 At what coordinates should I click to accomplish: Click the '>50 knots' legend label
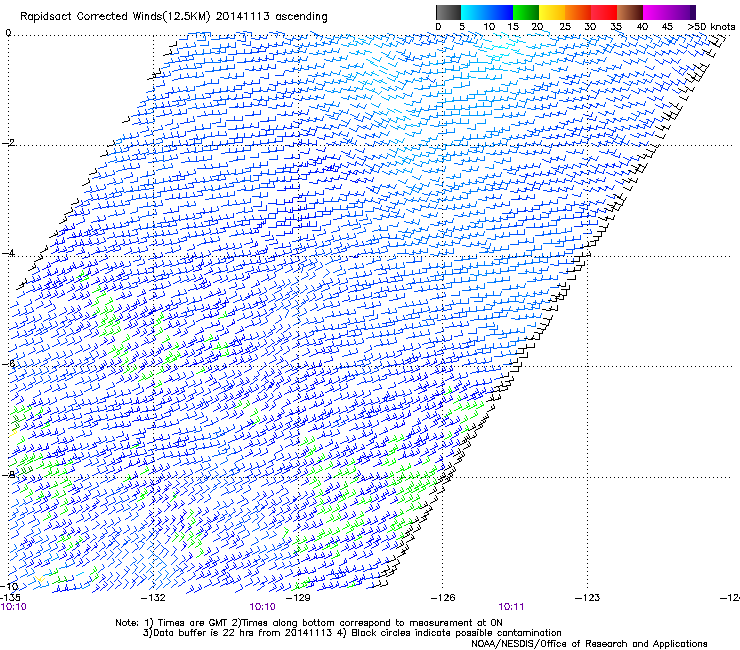711,26
